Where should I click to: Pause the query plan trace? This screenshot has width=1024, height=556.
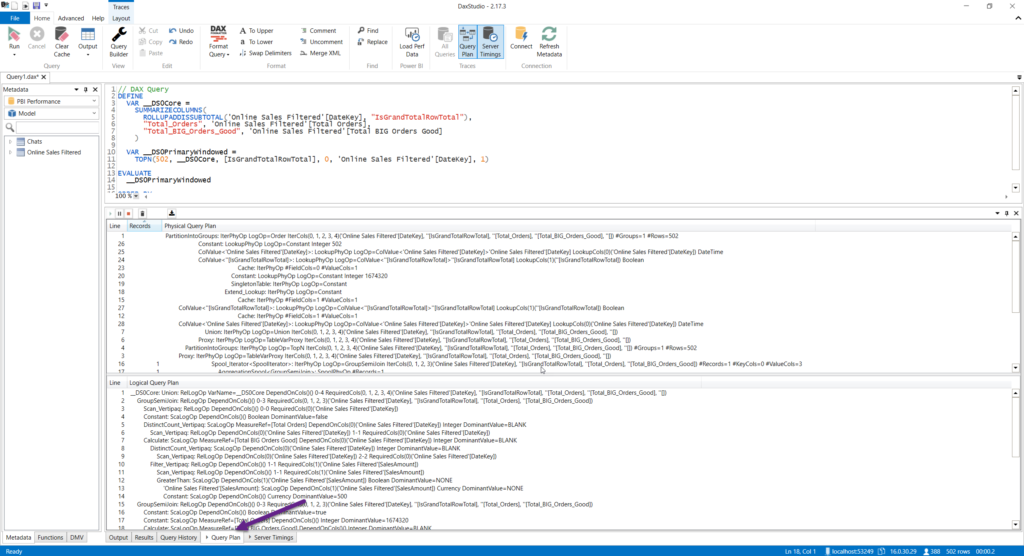pos(120,214)
